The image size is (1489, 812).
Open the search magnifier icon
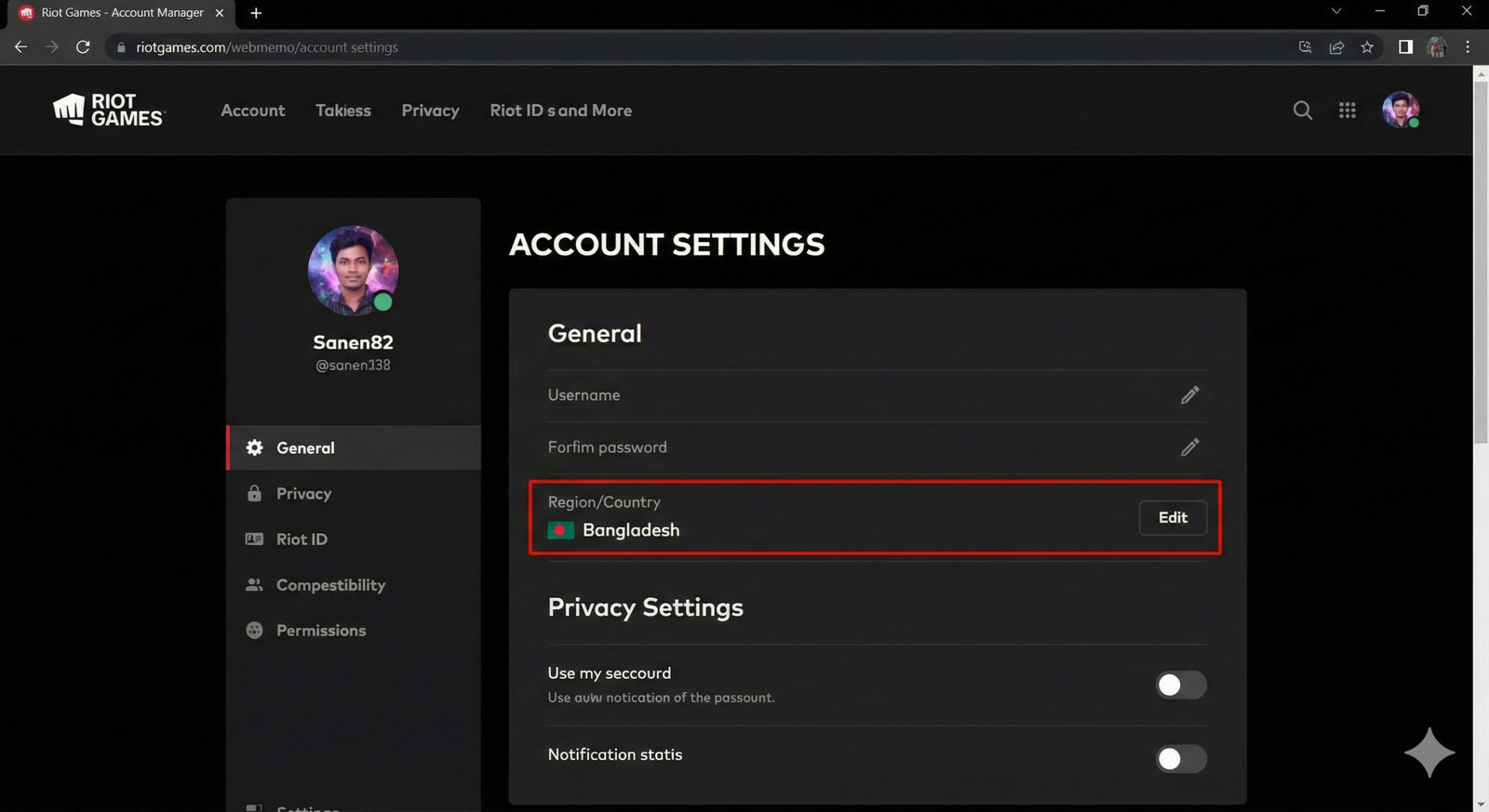click(x=1302, y=111)
